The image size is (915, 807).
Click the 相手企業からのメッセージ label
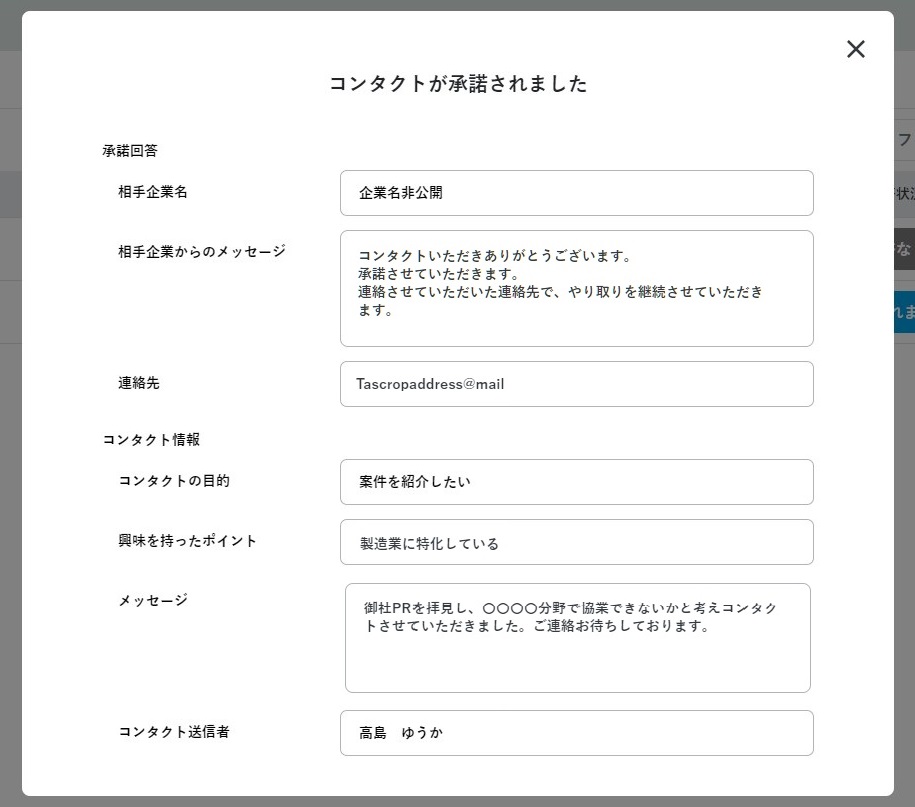tap(202, 251)
